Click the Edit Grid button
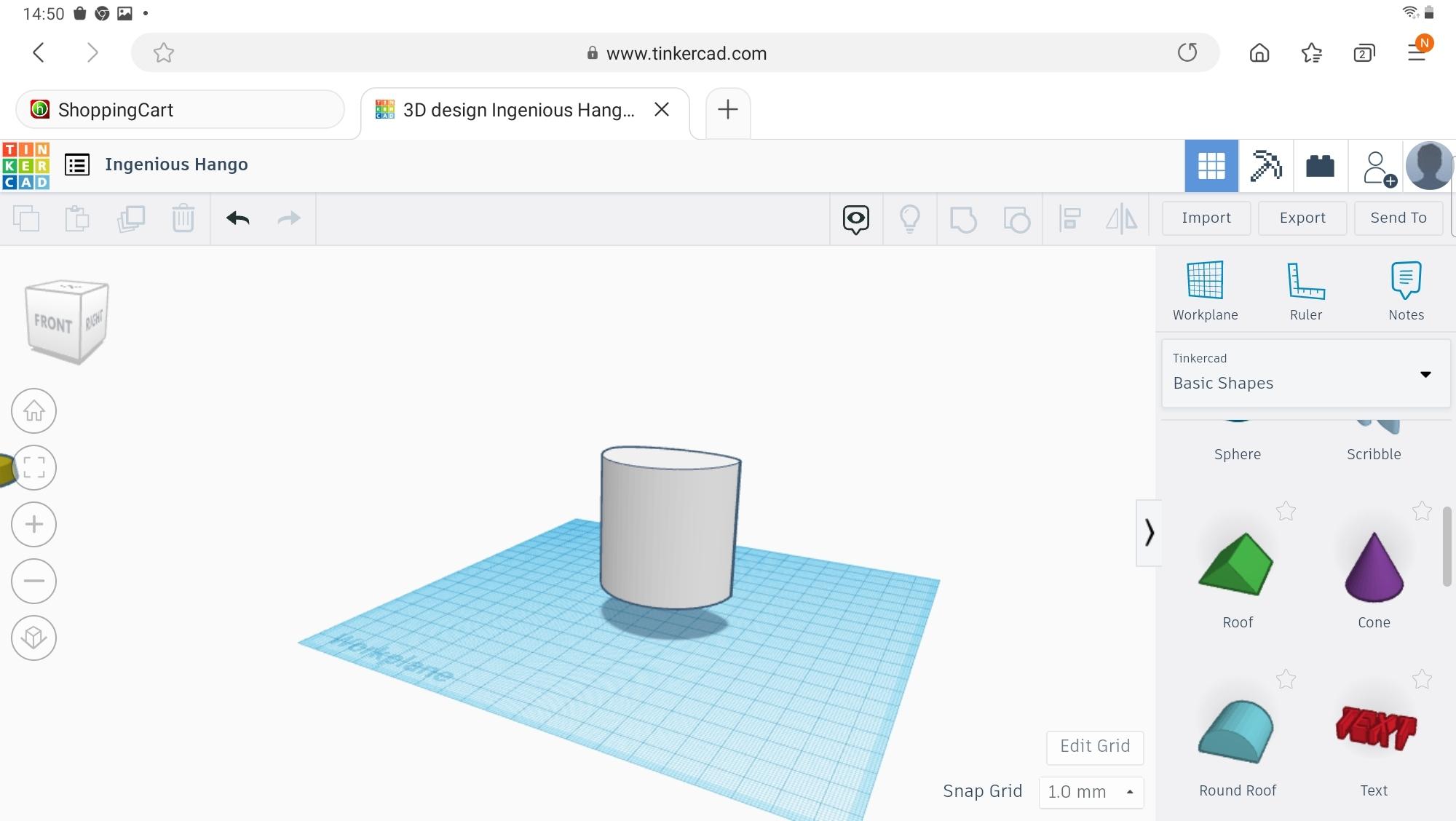 click(1095, 747)
